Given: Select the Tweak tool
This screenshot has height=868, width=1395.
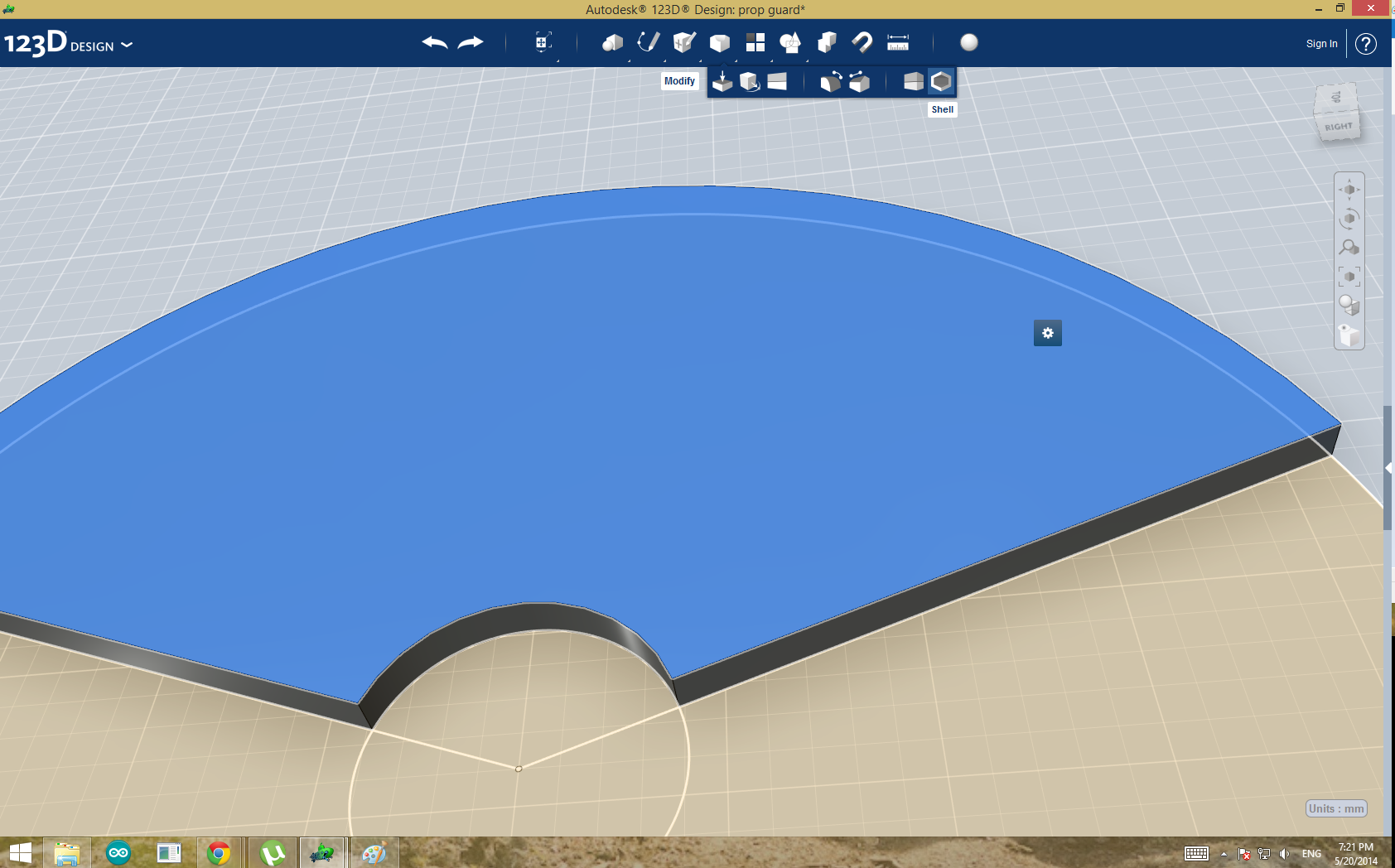Looking at the screenshot, I should pyautogui.click(x=750, y=81).
